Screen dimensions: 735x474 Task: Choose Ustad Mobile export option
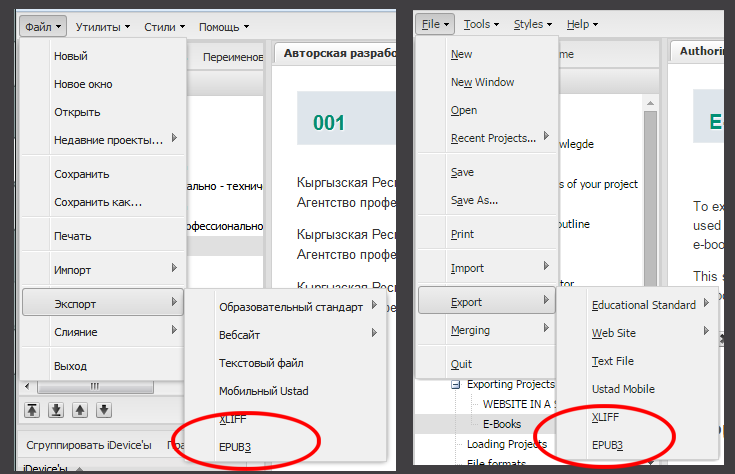[x=638, y=389]
